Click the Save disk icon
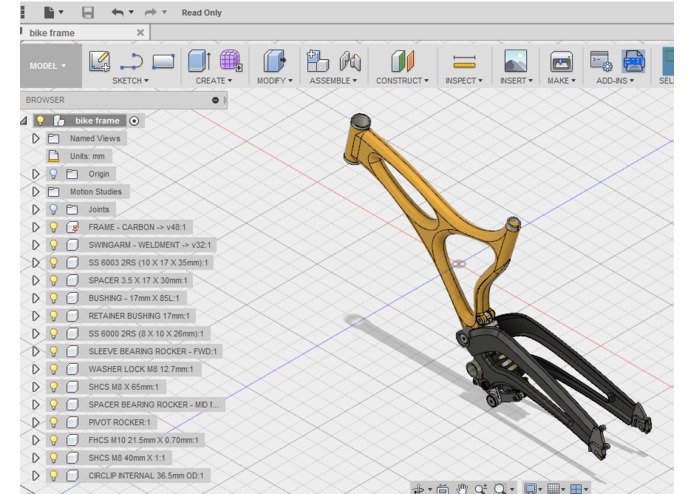This screenshot has width=695, height=494. pyautogui.click(x=88, y=12)
